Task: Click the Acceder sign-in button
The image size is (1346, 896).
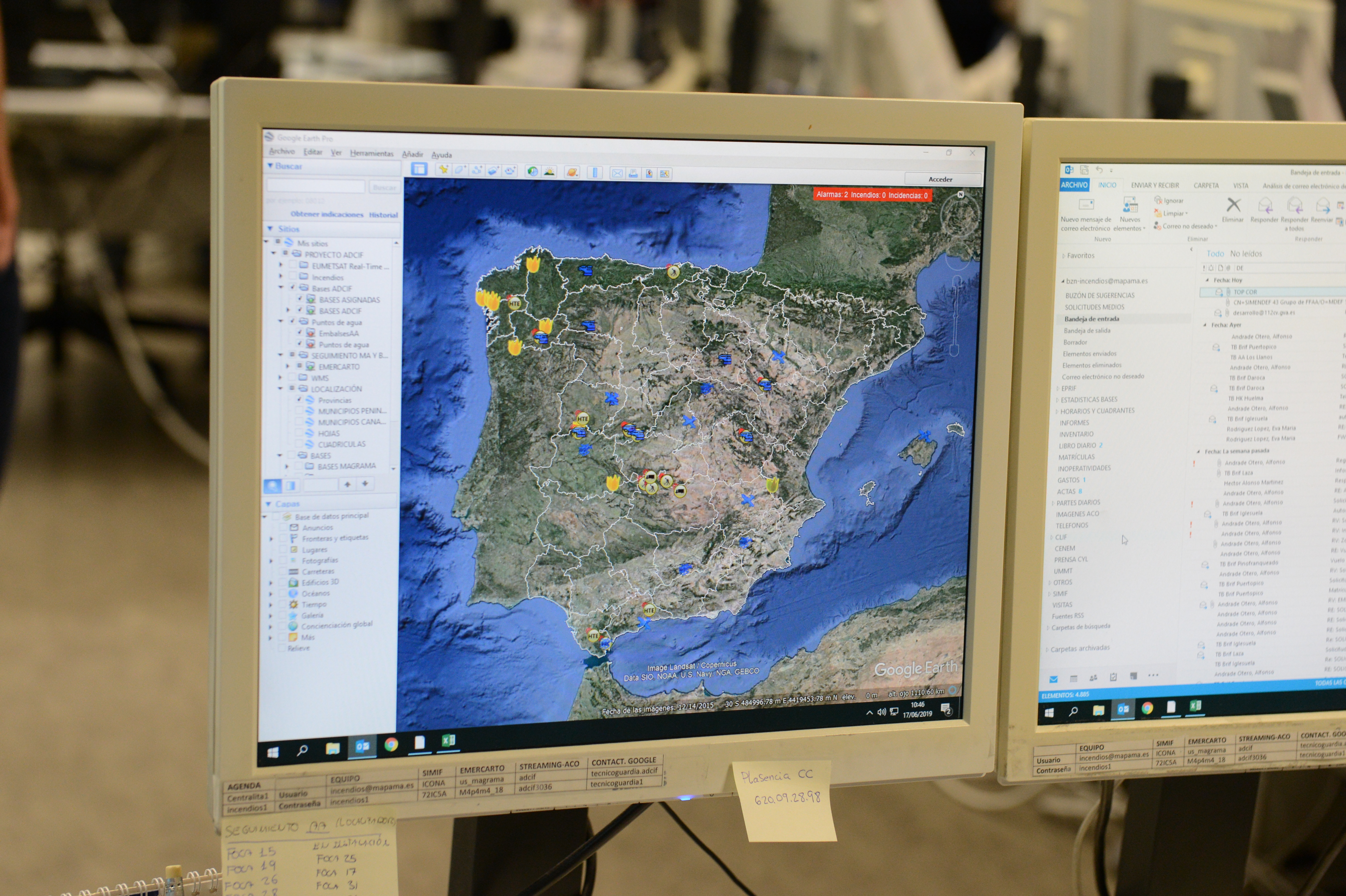Action: point(940,179)
